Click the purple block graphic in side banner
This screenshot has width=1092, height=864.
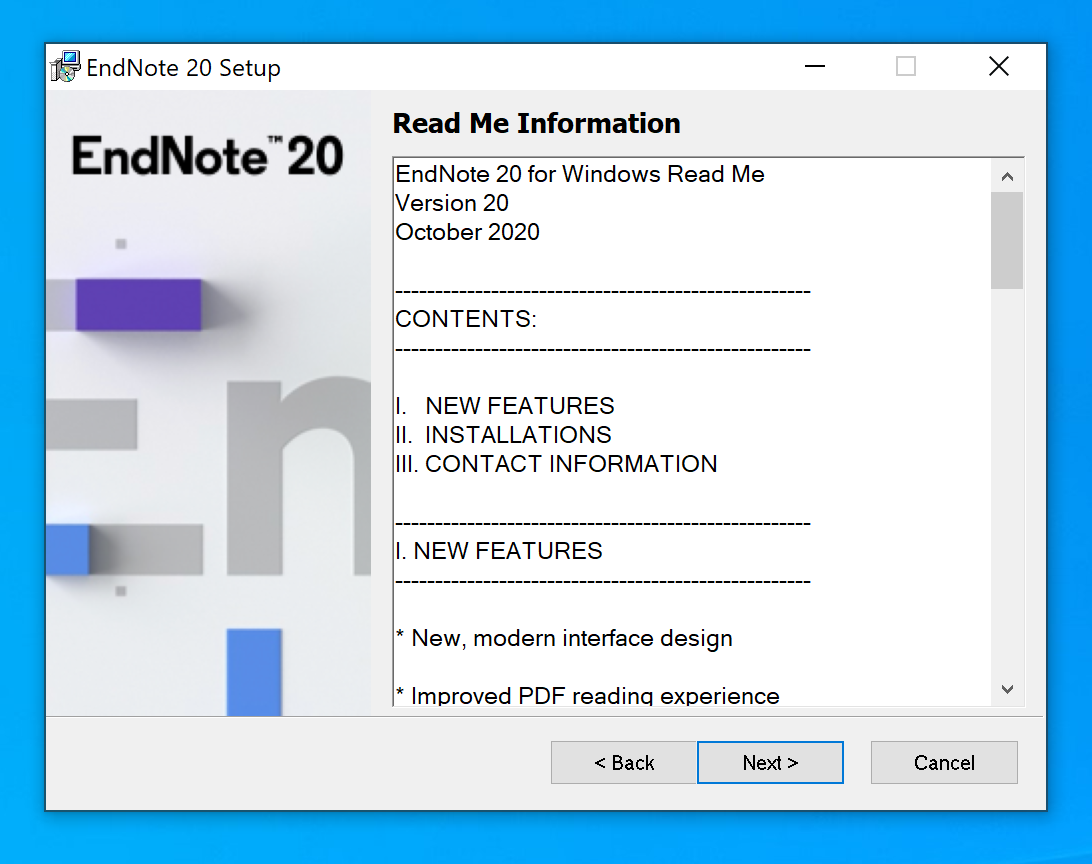[x=138, y=304]
